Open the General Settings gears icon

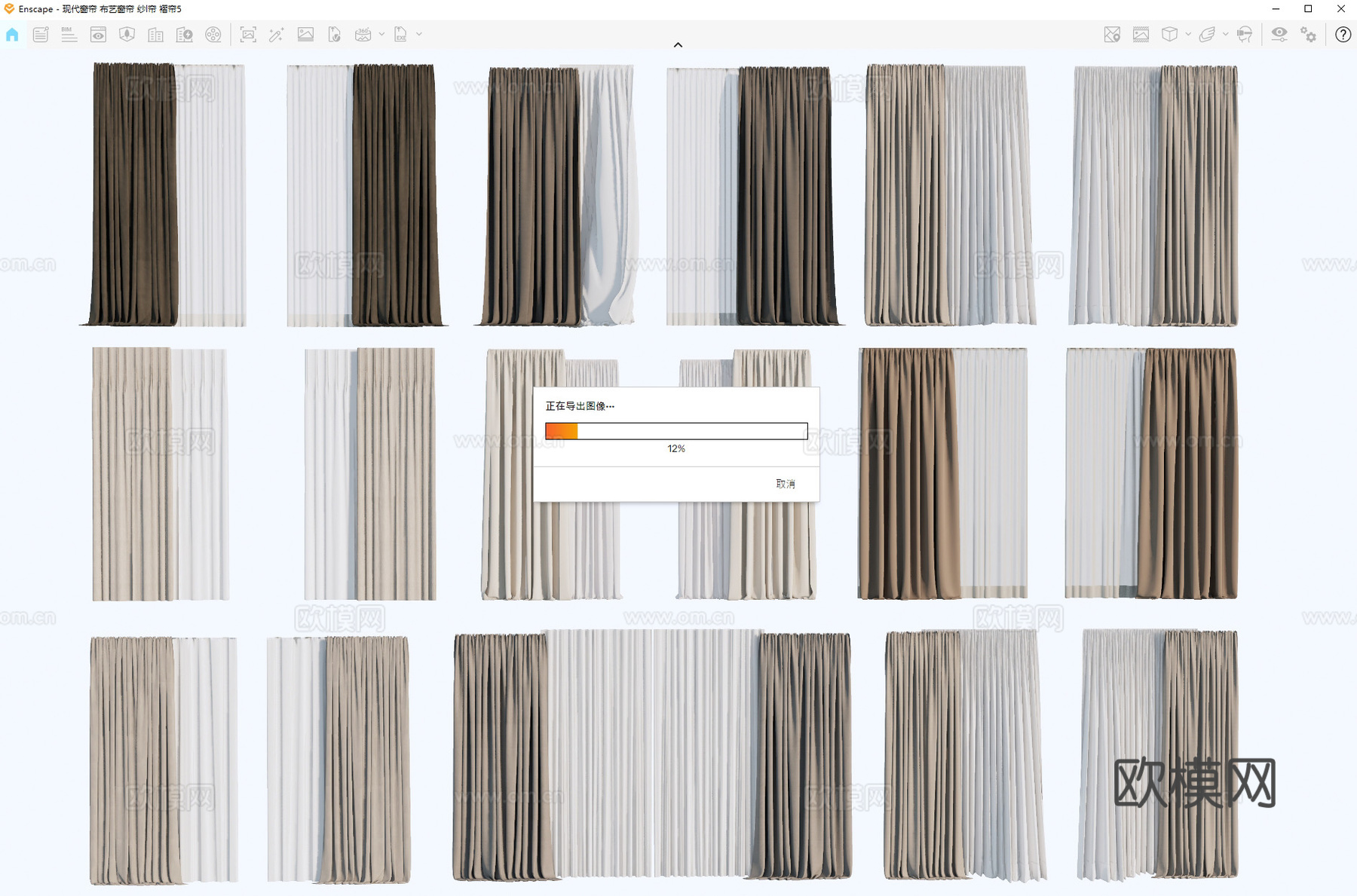pyautogui.click(x=1309, y=35)
